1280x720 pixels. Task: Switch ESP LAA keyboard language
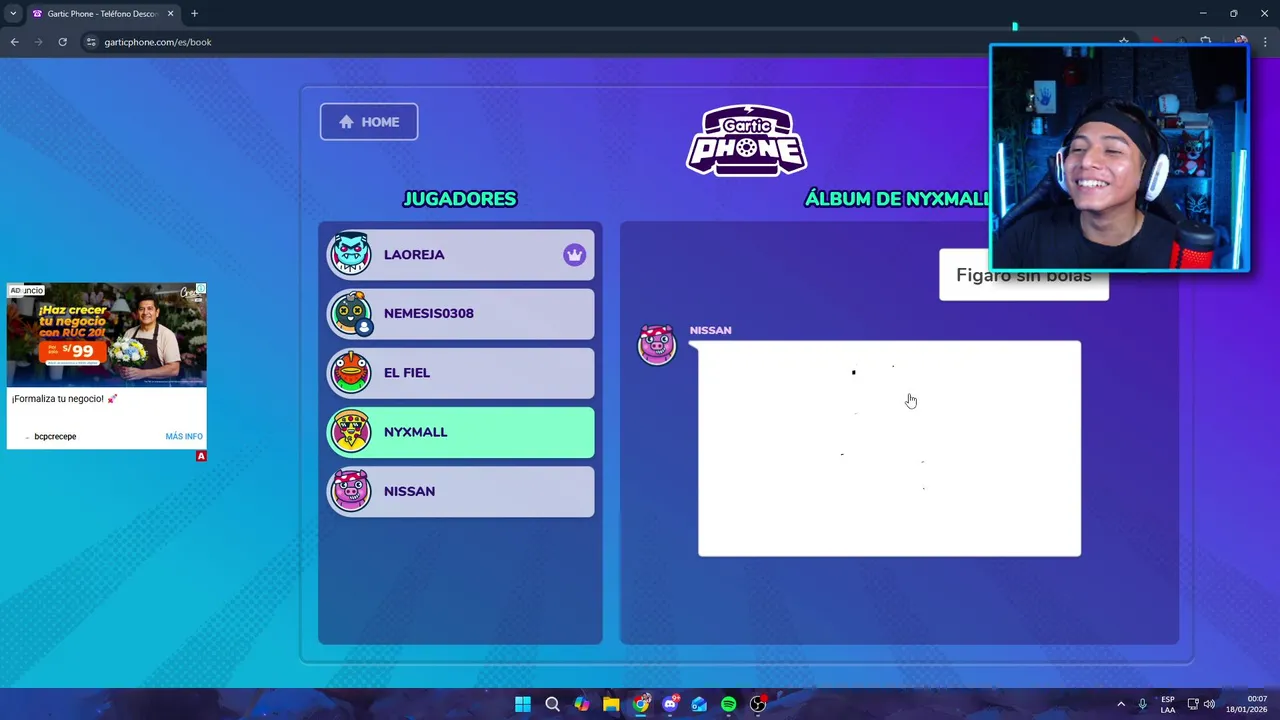[1168, 704]
